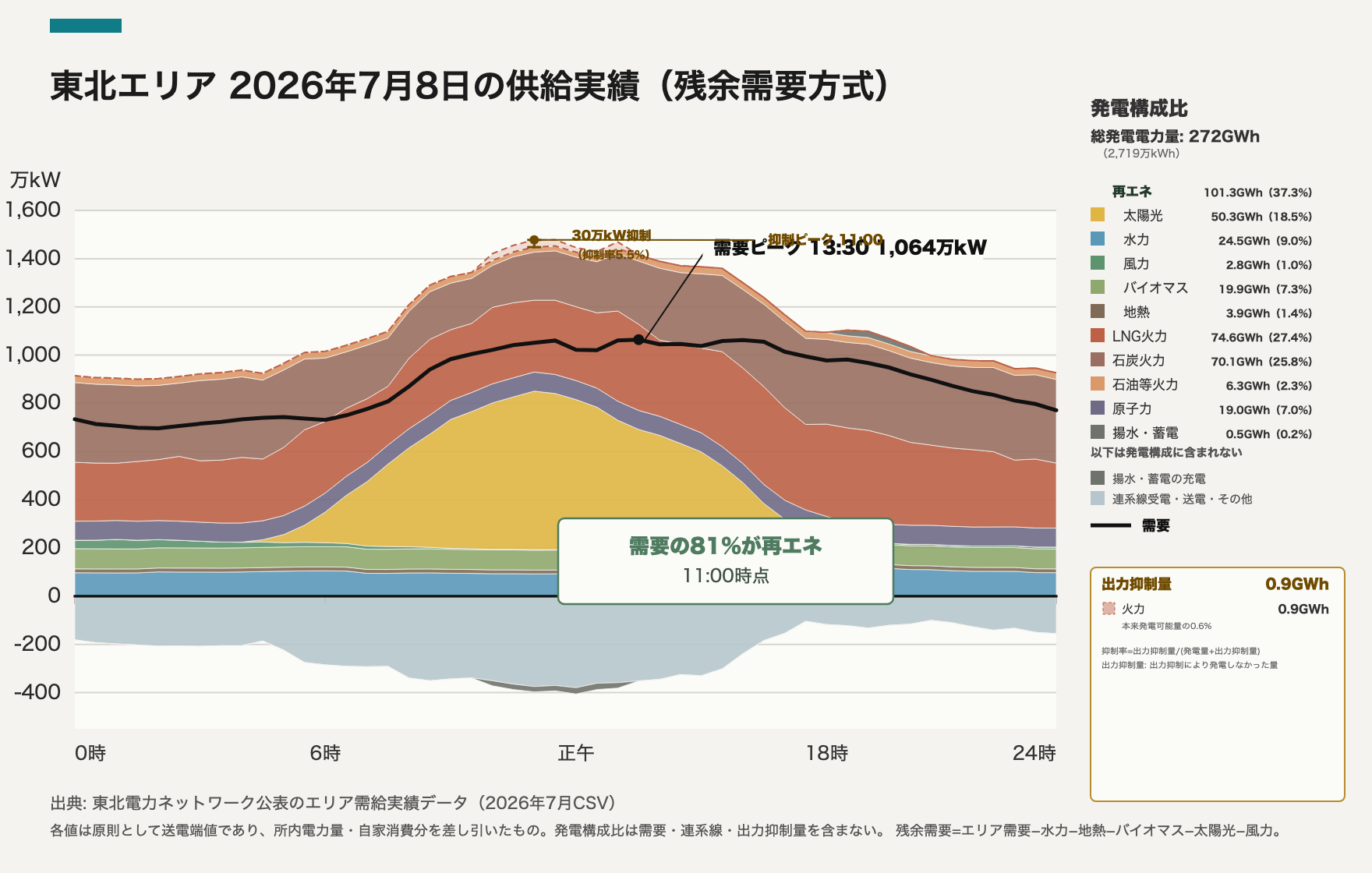Click the 石油等火力 orange legend swatch
The width and height of the screenshot is (1372, 873).
pyautogui.click(x=1098, y=383)
